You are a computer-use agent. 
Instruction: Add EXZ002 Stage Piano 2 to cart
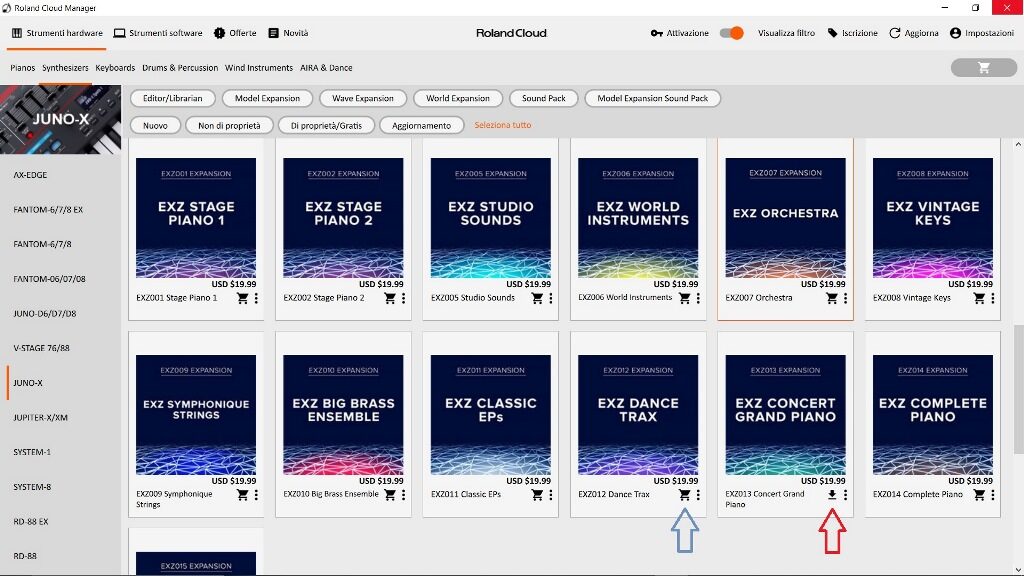[x=390, y=298]
